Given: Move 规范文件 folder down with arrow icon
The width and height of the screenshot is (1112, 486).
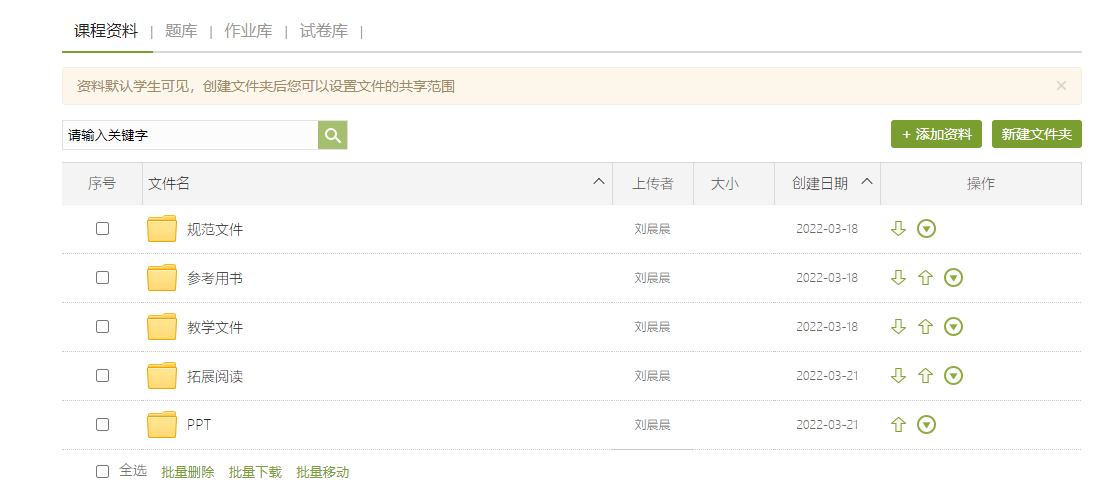Looking at the screenshot, I should (x=898, y=229).
